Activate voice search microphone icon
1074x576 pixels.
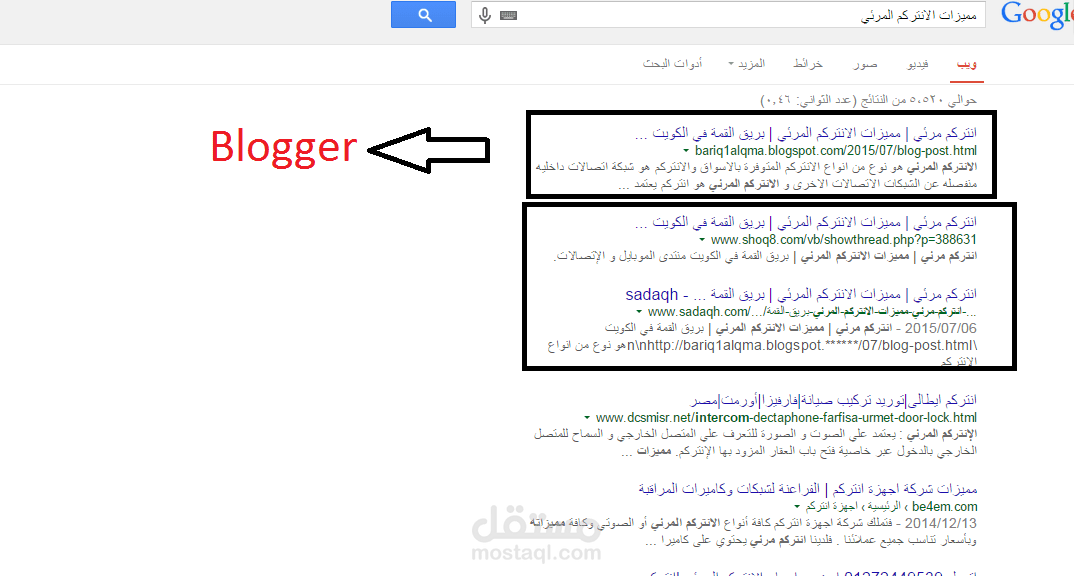point(485,15)
